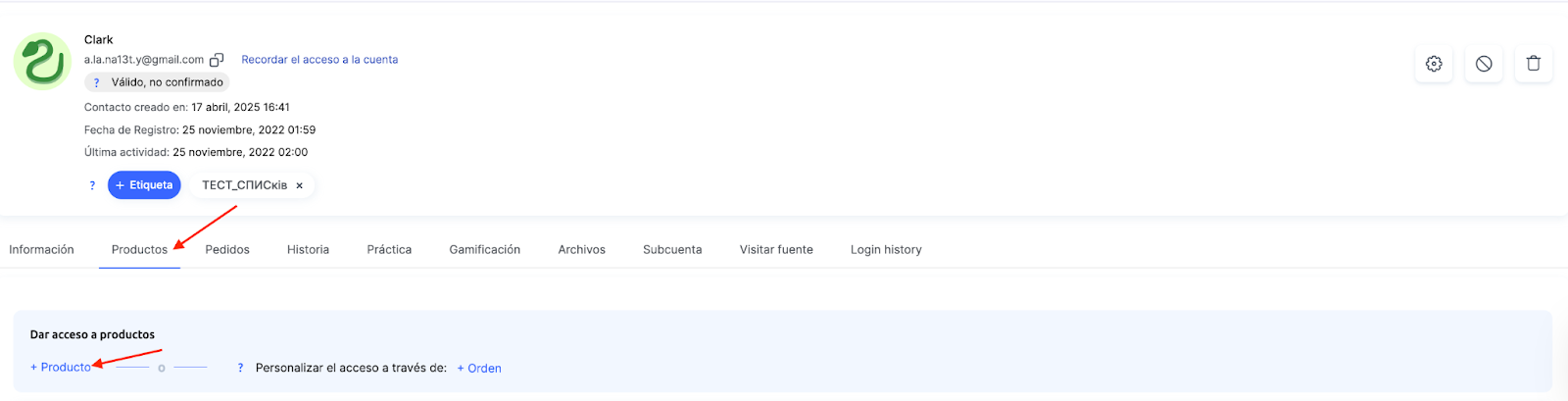Click the Dar acceso a productos heading
This screenshot has width=1568, height=401.
(92, 335)
